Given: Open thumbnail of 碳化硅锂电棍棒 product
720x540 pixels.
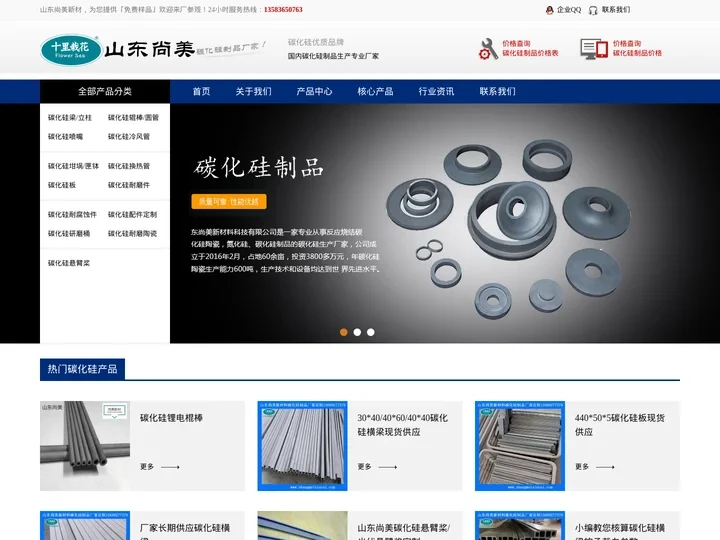Looking at the screenshot, I should point(85,446).
